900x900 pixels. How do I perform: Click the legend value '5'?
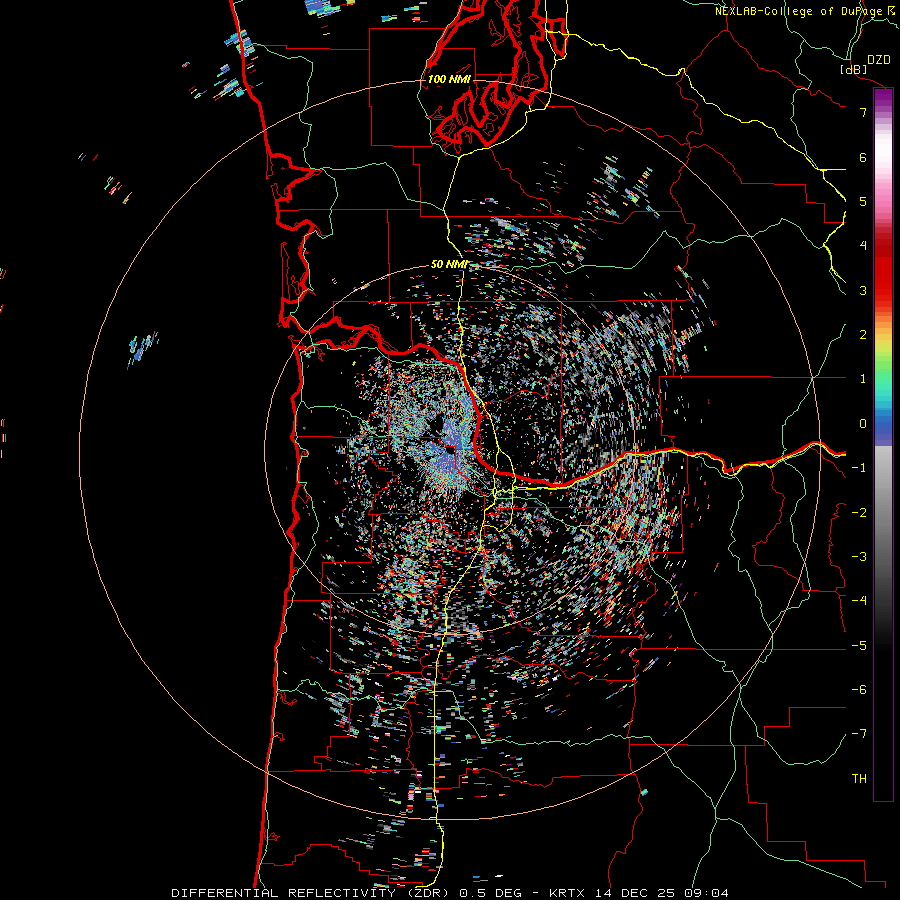click(x=863, y=201)
